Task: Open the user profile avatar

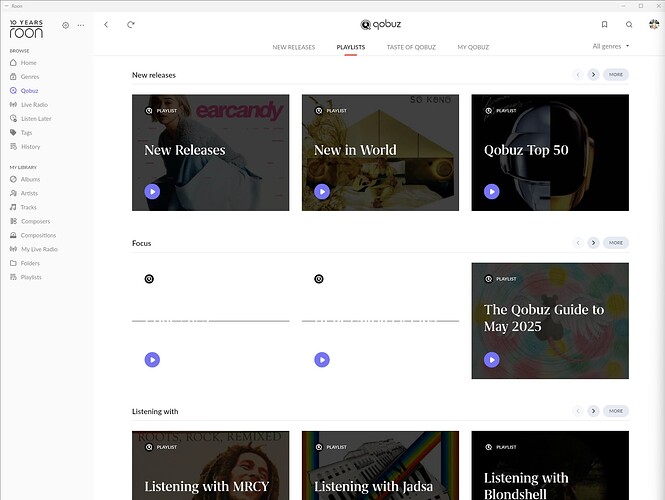Action: [654, 24]
